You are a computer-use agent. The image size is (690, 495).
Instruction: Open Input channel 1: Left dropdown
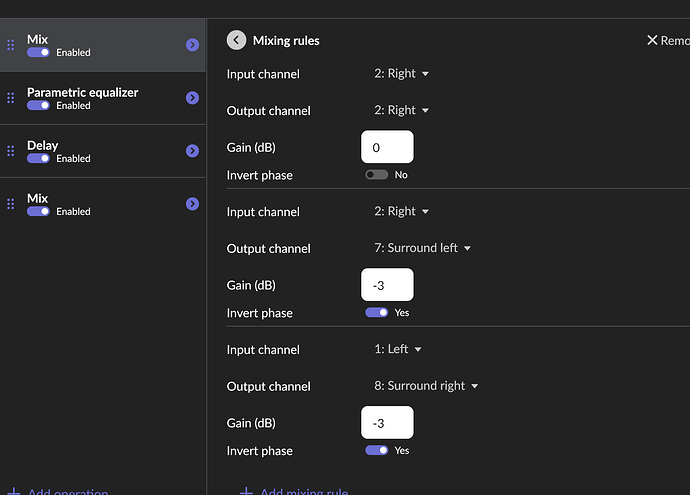(x=398, y=349)
